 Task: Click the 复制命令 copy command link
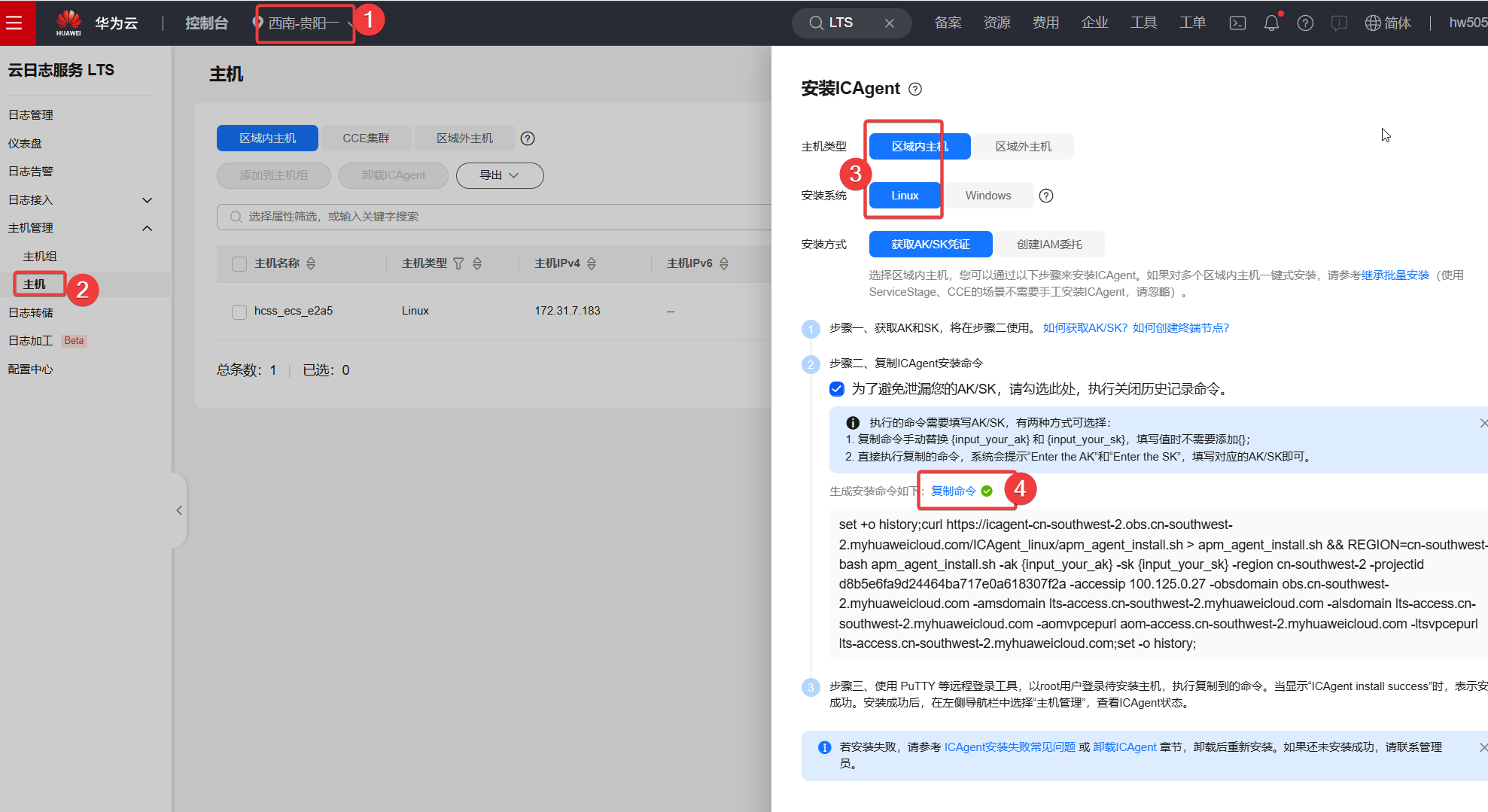point(953,491)
